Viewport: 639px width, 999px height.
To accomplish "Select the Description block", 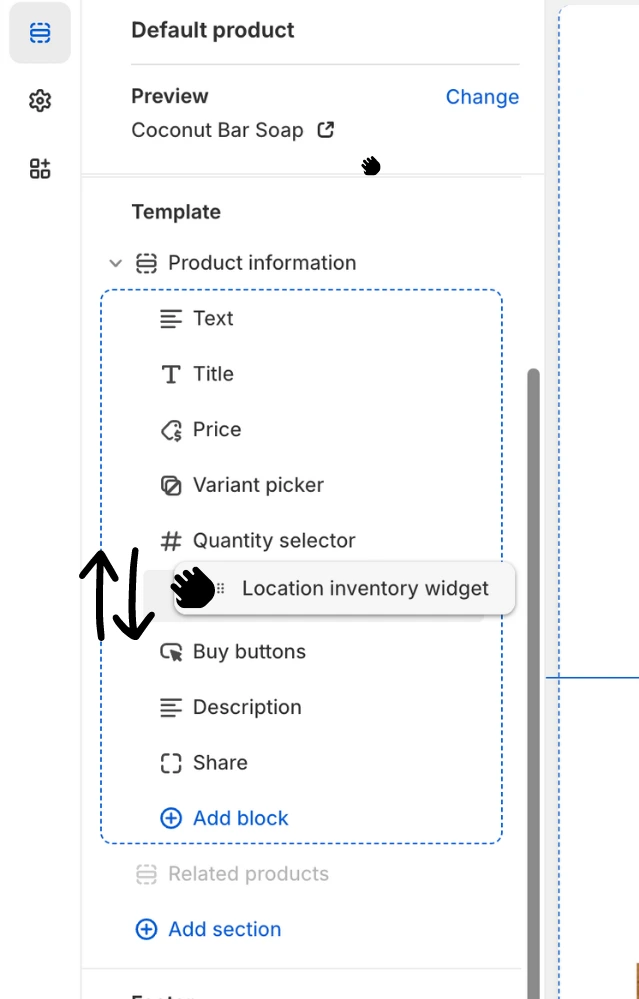I will pos(246,707).
